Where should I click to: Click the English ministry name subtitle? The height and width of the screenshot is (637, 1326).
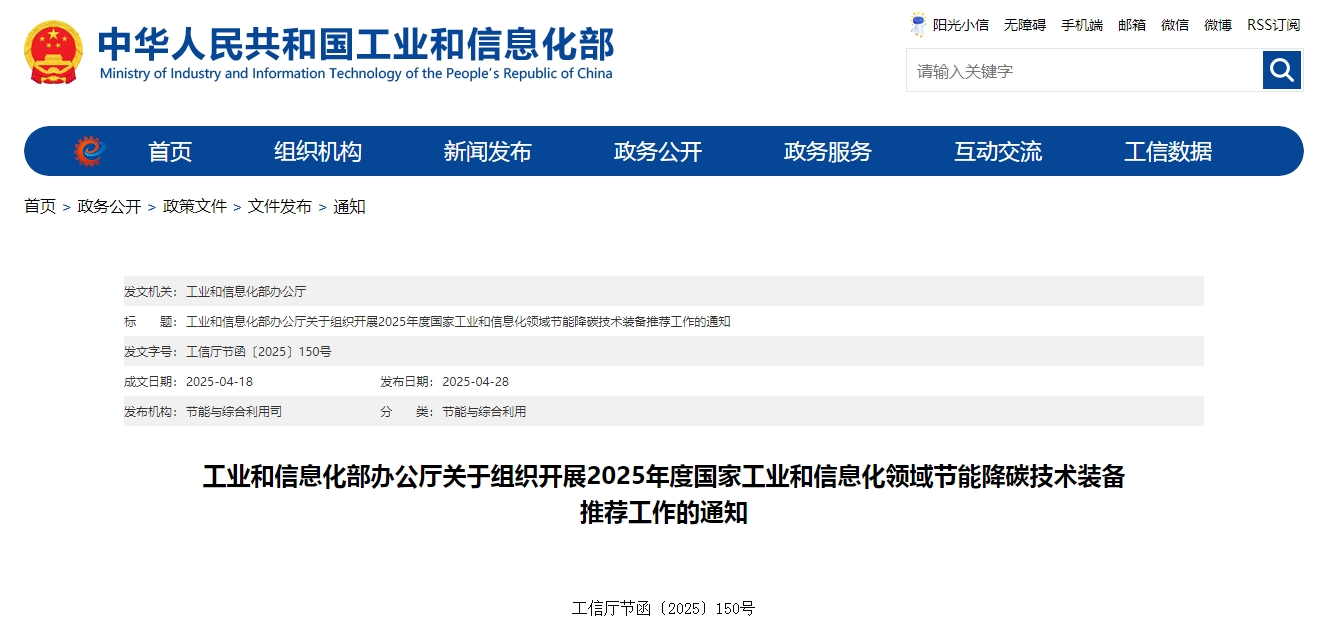click(356, 74)
